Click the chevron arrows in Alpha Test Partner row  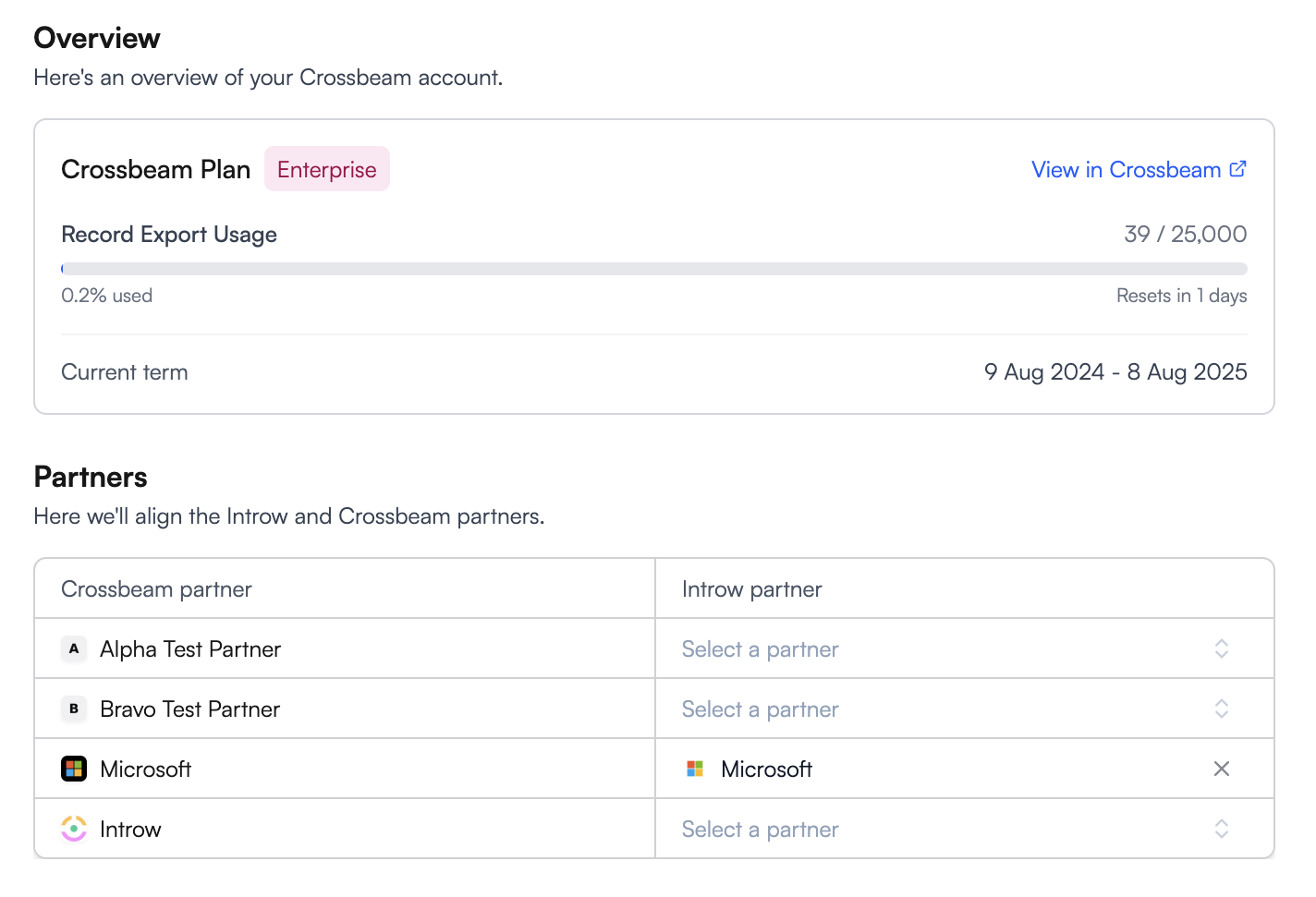coord(1221,649)
